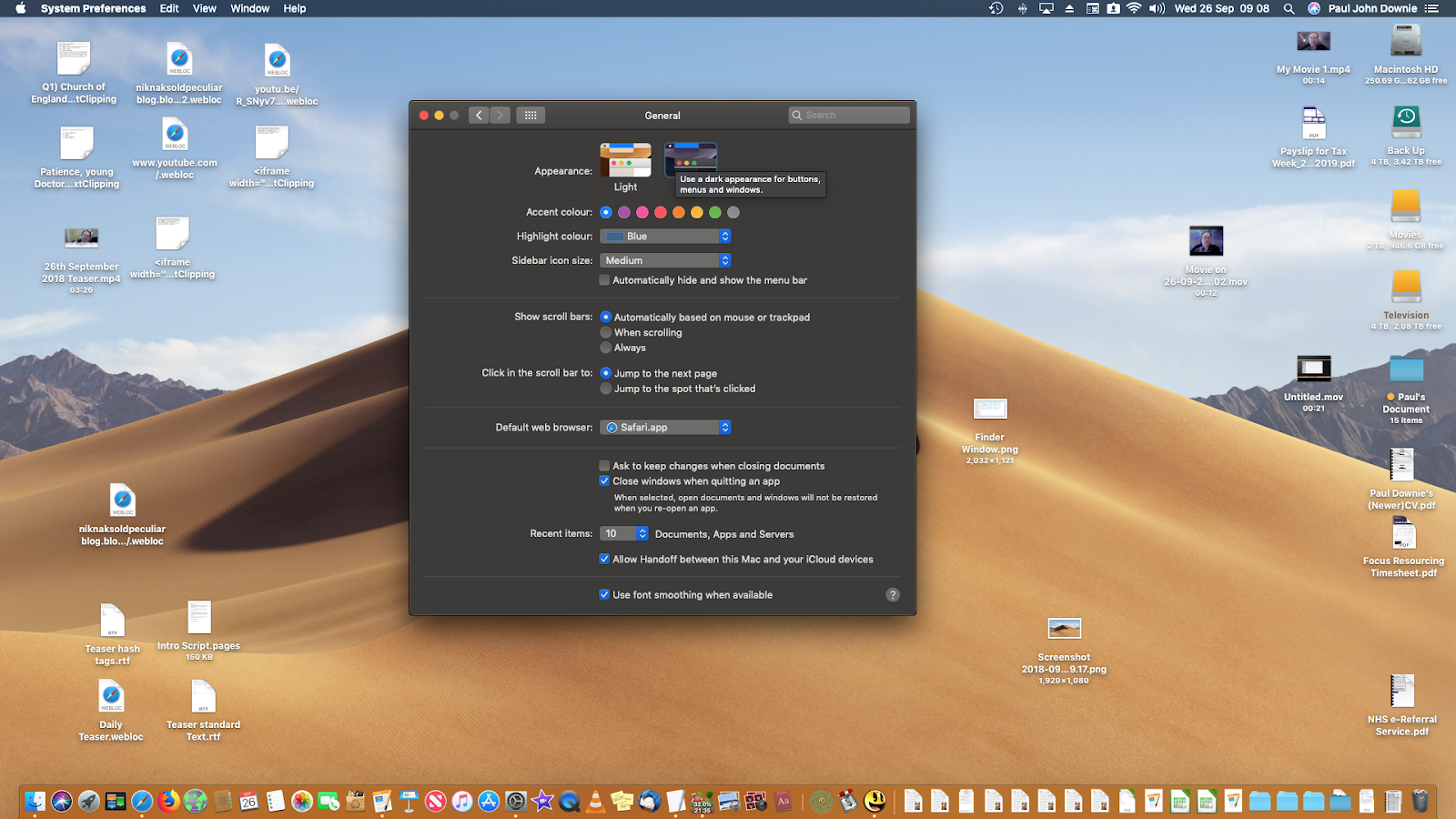Open Photos app in the Dock
This screenshot has height=819, width=1456.
pyautogui.click(x=302, y=801)
